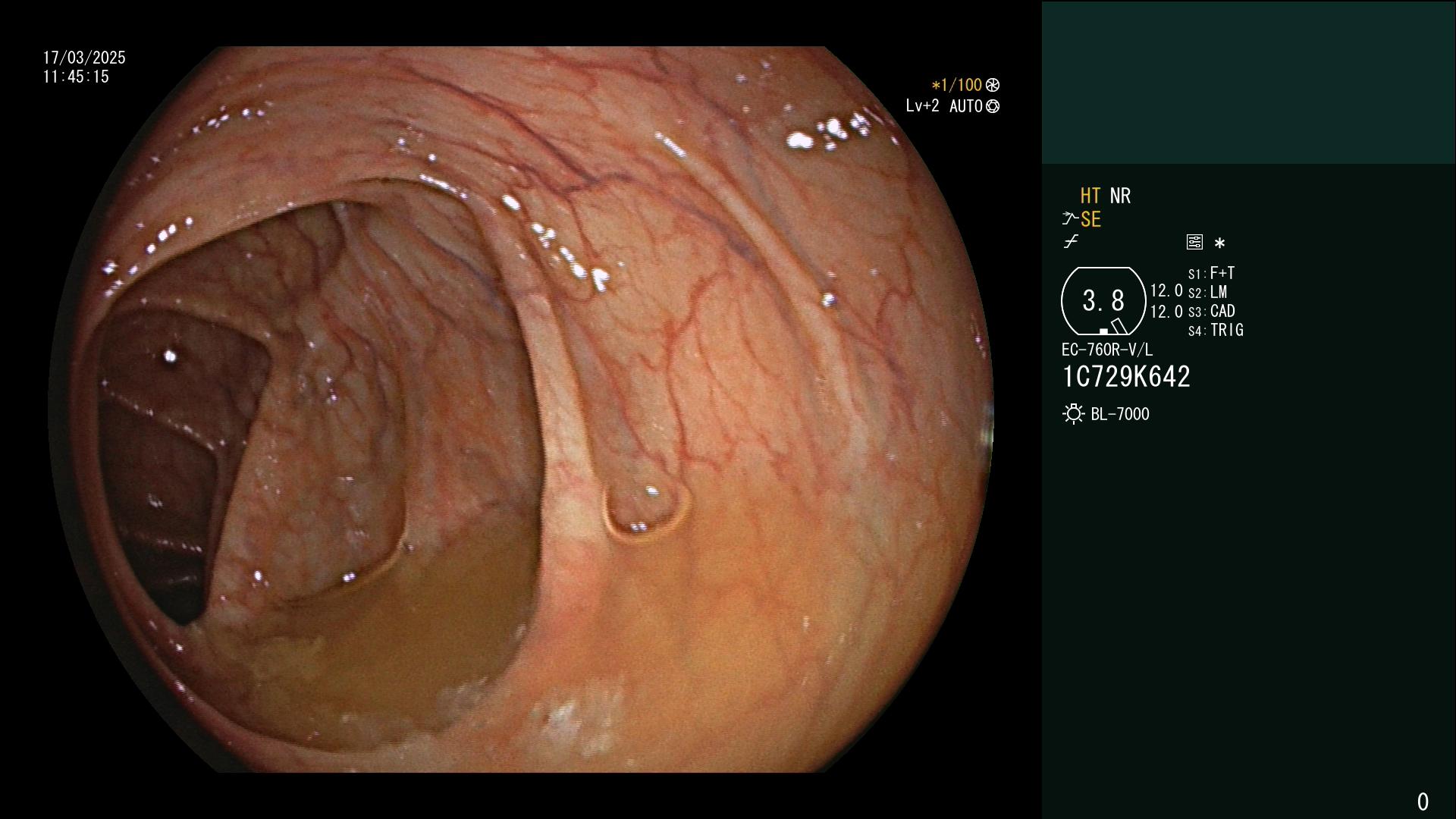Image resolution: width=1456 pixels, height=819 pixels.
Task: Click the BL-7000 light source label
Action: (x=1120, y=414)
